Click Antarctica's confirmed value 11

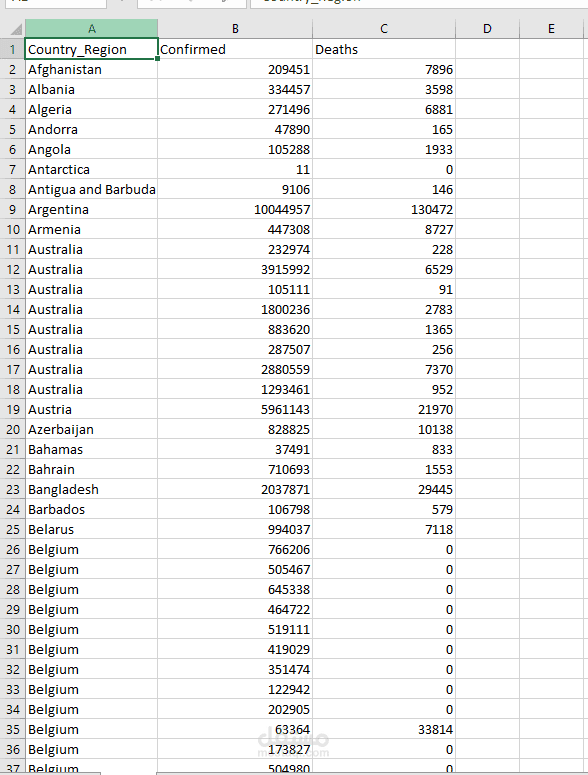[235, 170]
